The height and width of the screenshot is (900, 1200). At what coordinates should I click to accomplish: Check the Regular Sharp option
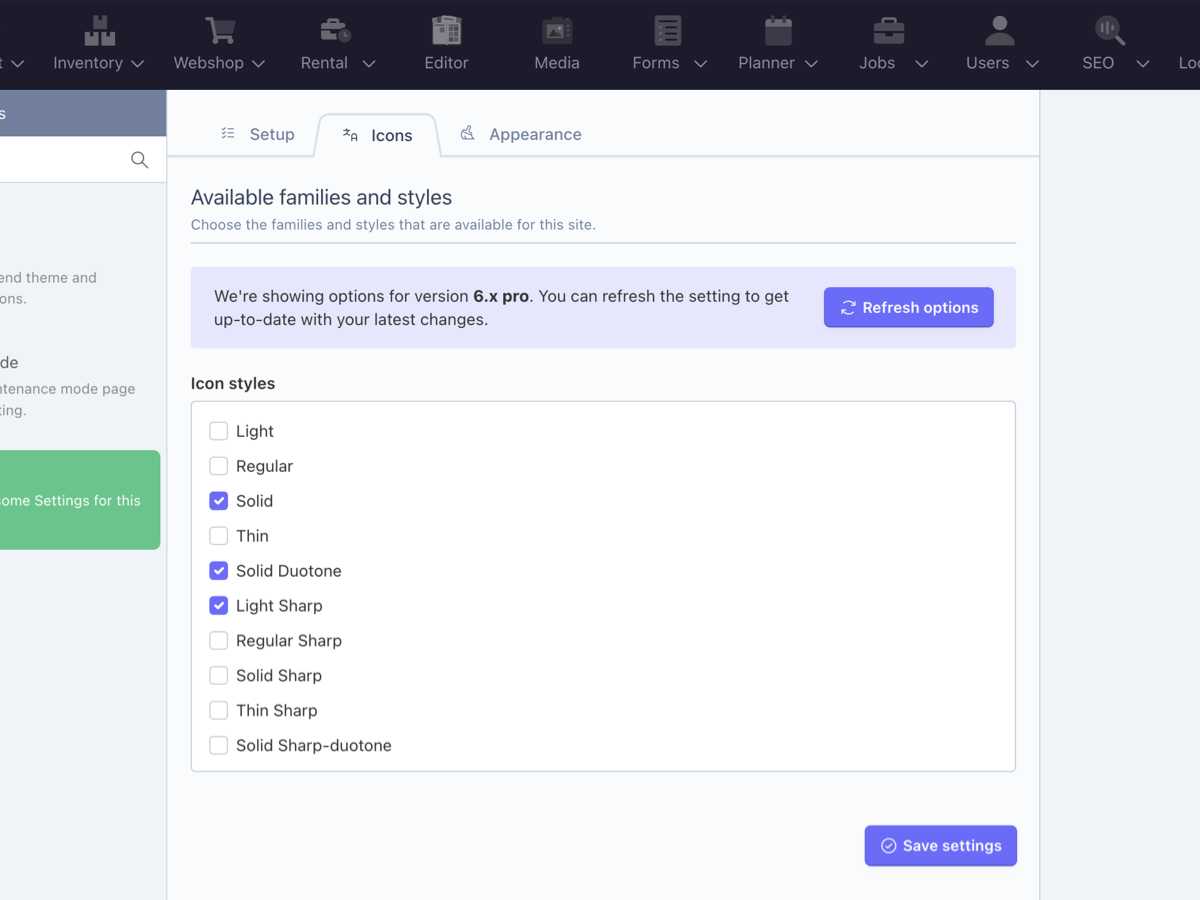point(218,640)
